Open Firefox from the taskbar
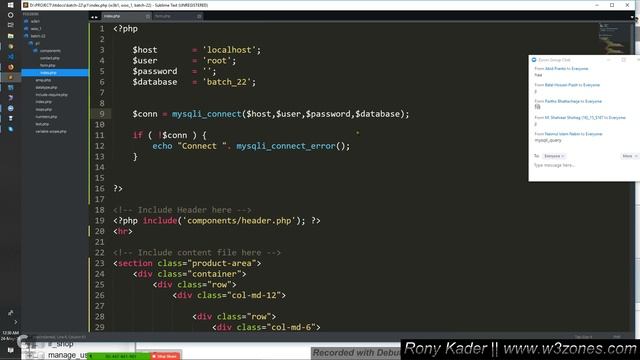The height and width of the screenshot is (360, 640). coord(10,67)
